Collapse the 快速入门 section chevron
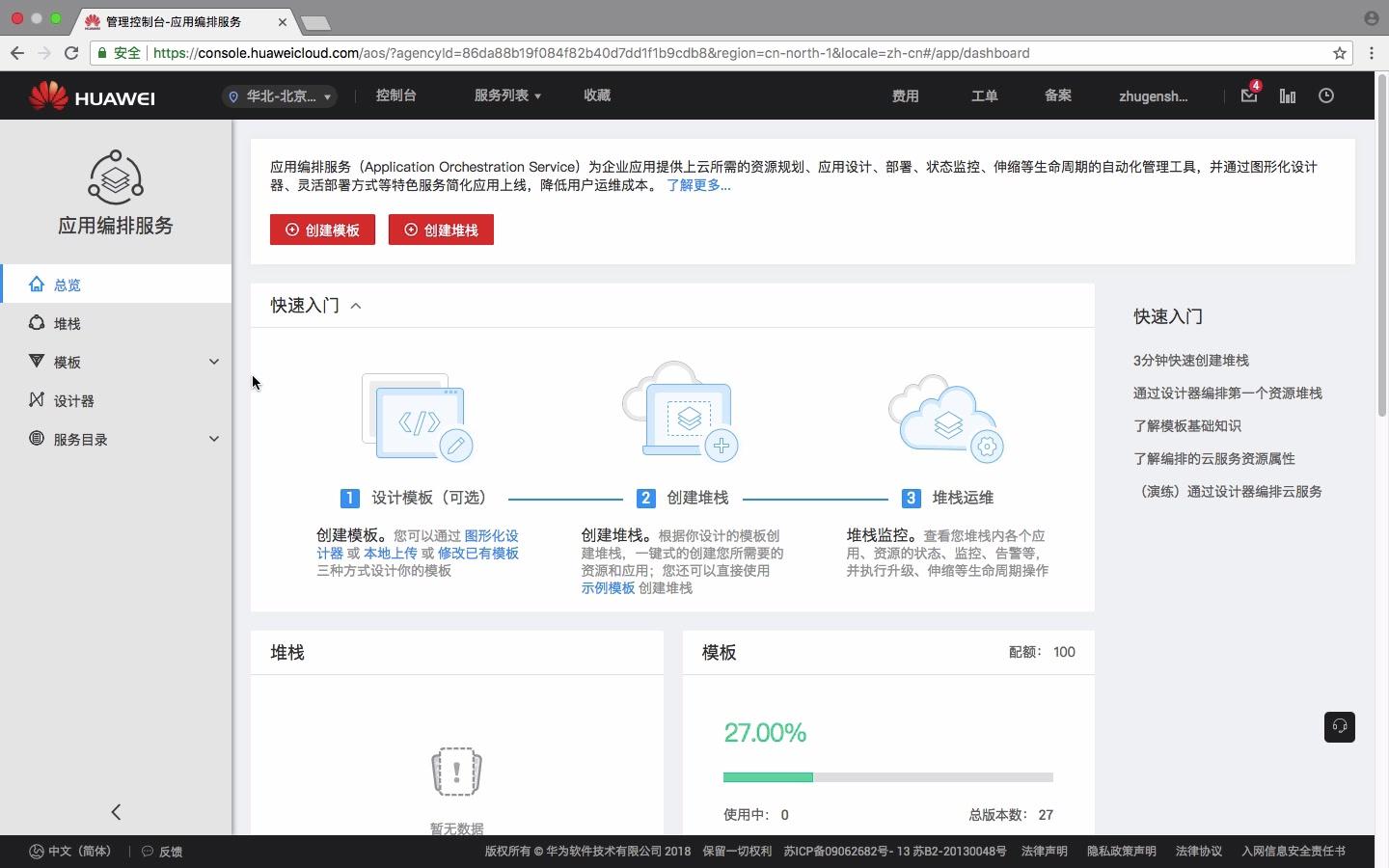Image resolution: width=1389 pixels, height=868 pixels. (356, 306)
